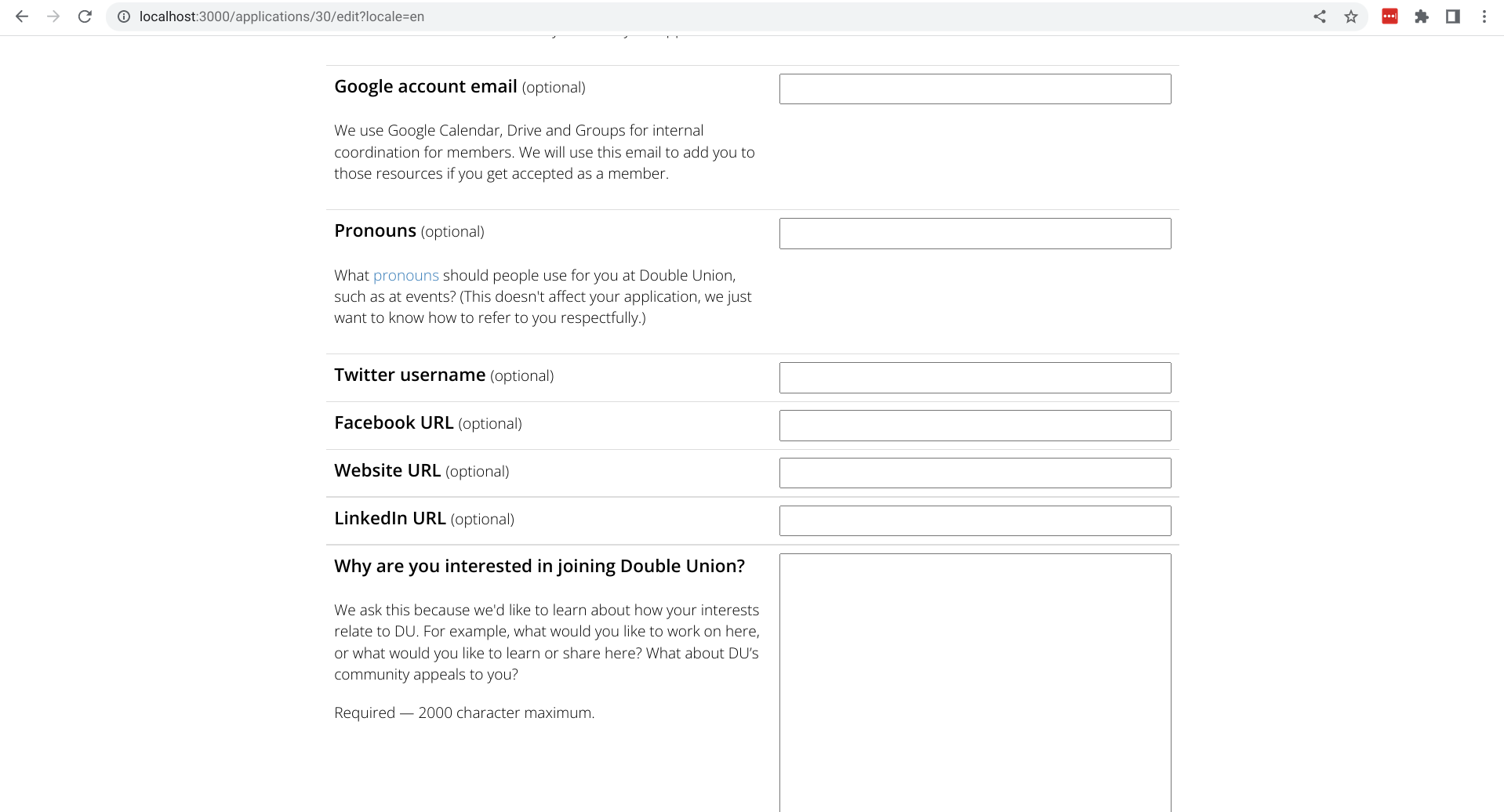Focus the Website URL field
Viewport: 1504px width, 812px height.
975,473
